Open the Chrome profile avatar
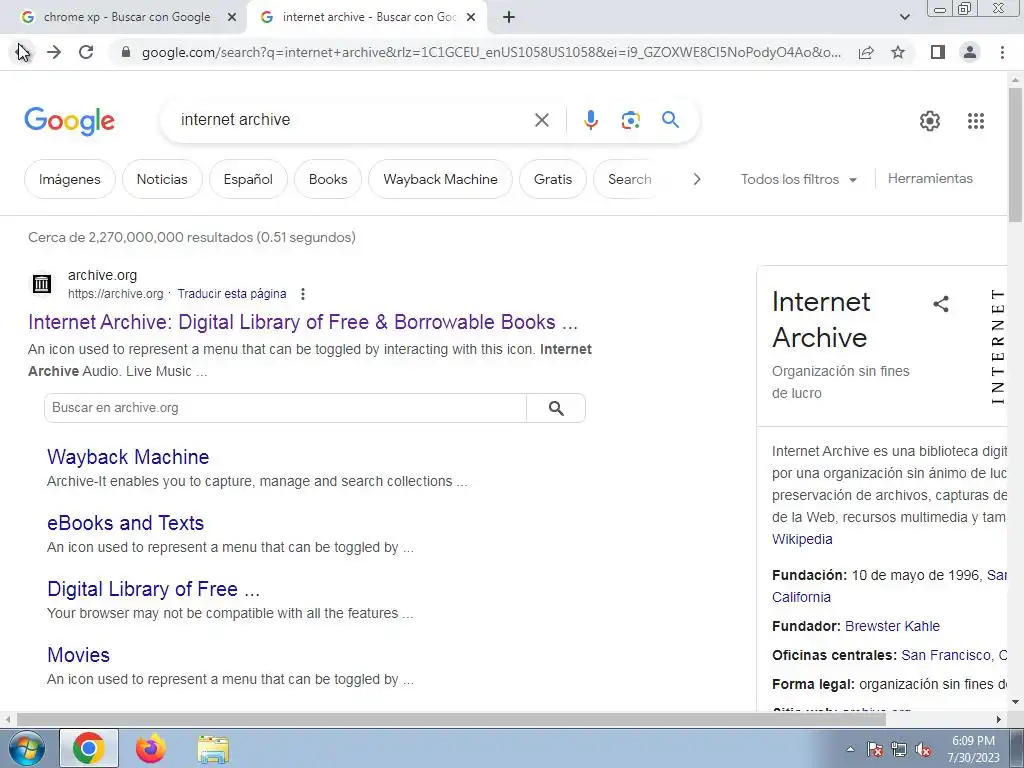 pyautogui.click(x=970, y=52)
